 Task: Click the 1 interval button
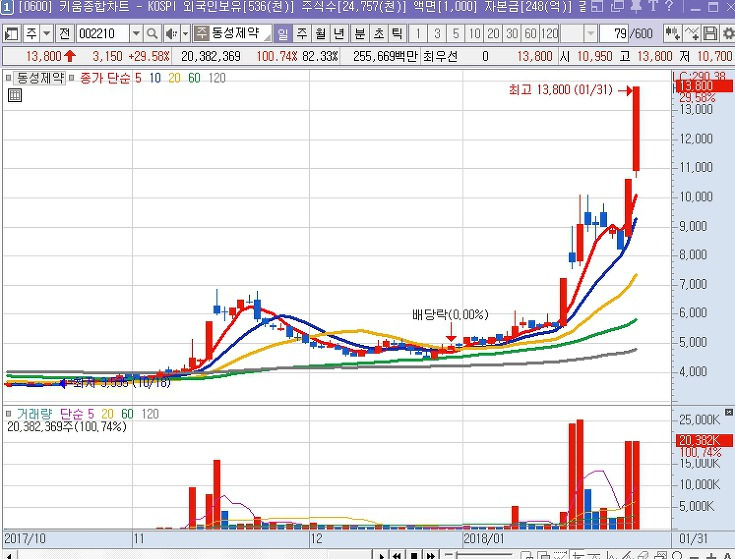point(418,34)
